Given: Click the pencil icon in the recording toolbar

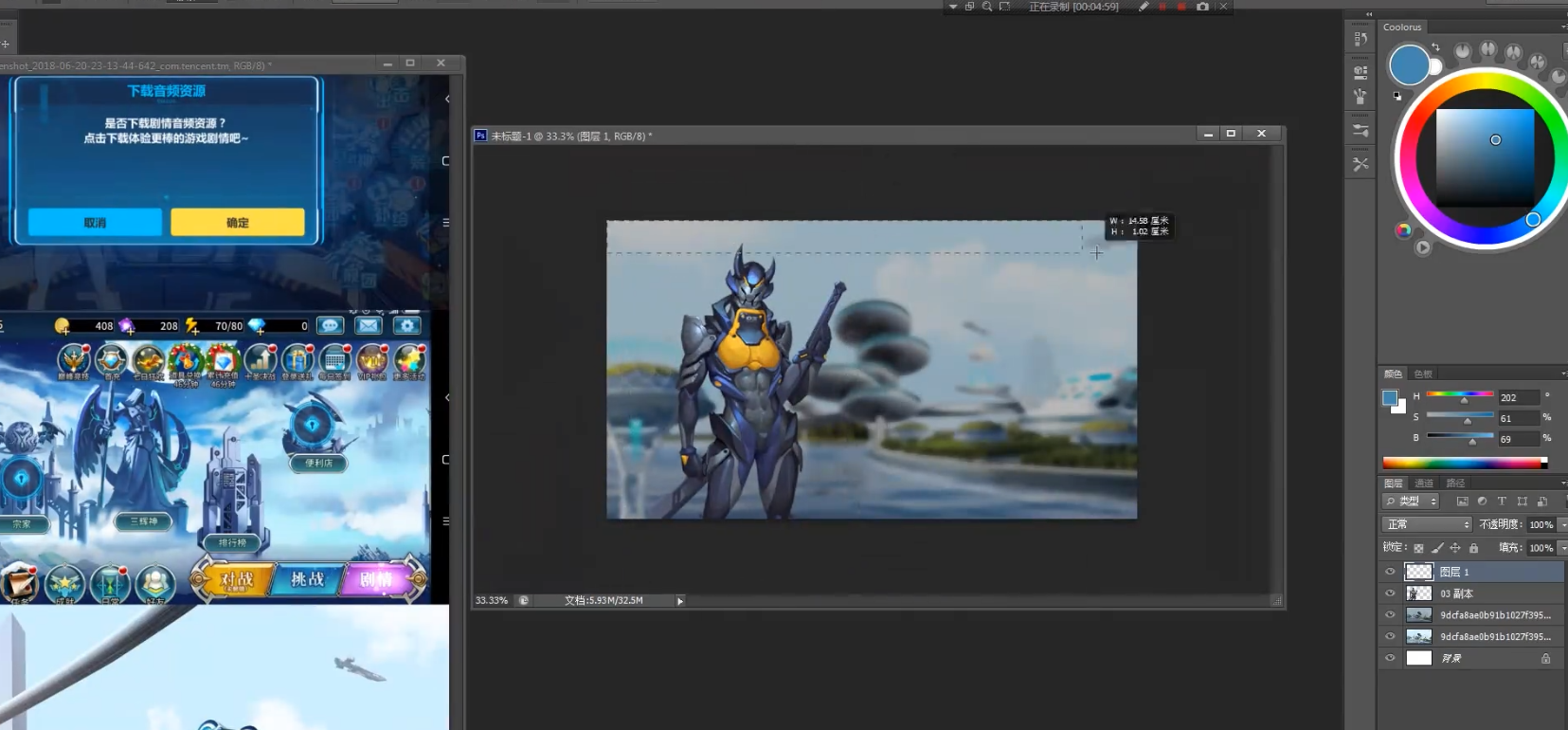Looking at the screenshot, I should point(1144,7).
